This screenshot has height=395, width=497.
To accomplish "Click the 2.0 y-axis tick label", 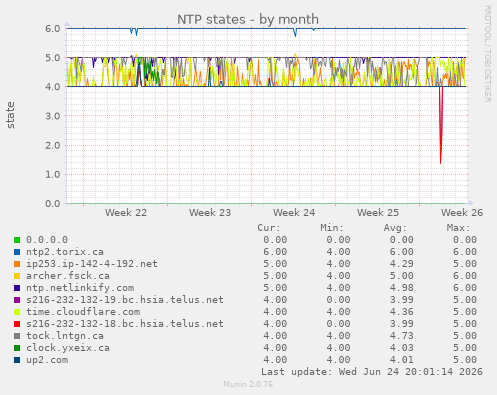I will tap(53, 146).
